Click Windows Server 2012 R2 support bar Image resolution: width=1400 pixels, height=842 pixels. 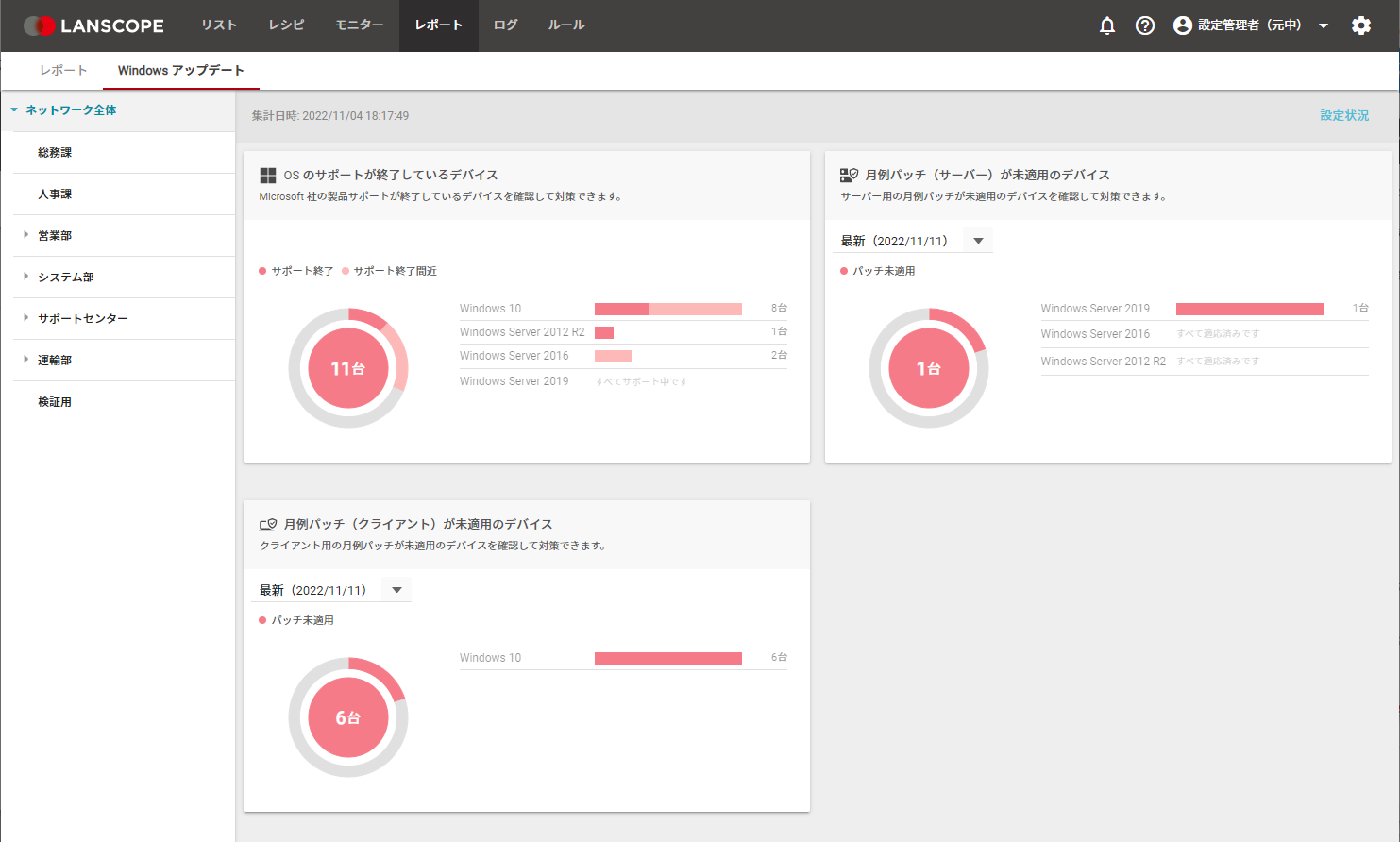click(x=604, y=332)
